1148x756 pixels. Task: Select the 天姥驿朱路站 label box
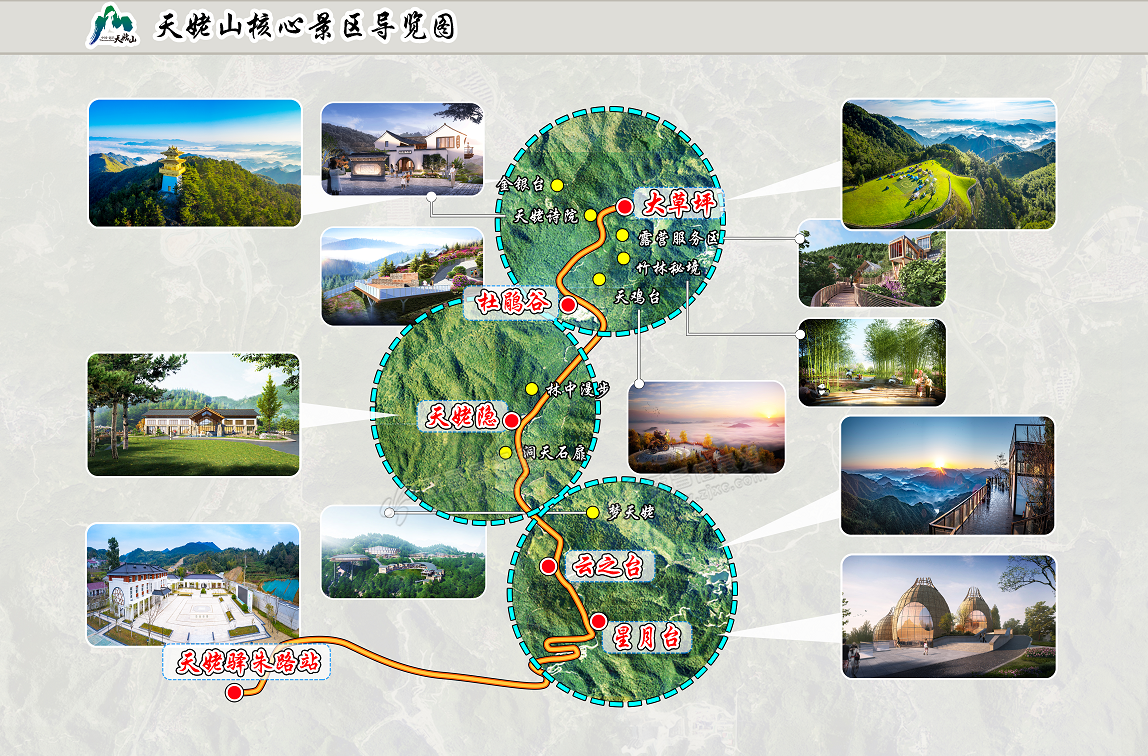point(247,662)
